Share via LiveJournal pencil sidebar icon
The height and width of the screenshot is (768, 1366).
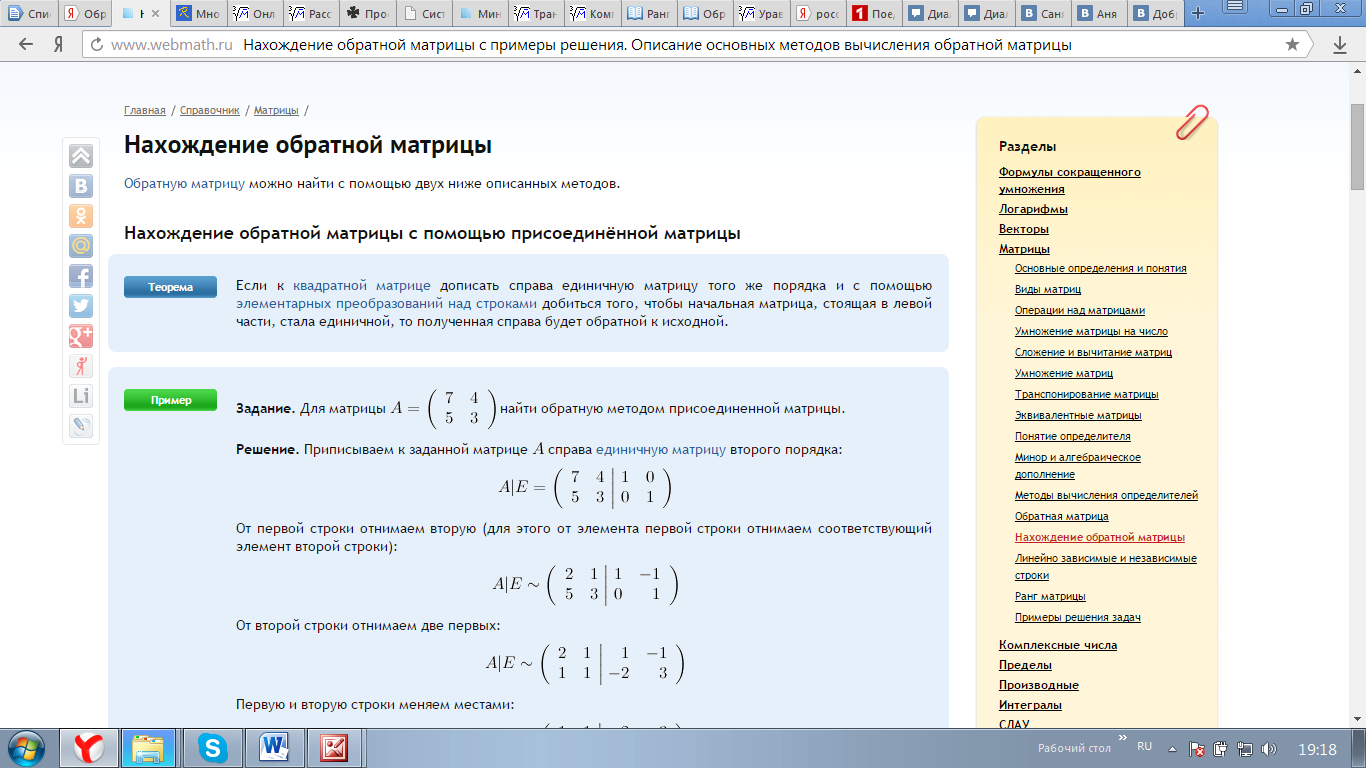click(x=80, y=426)
